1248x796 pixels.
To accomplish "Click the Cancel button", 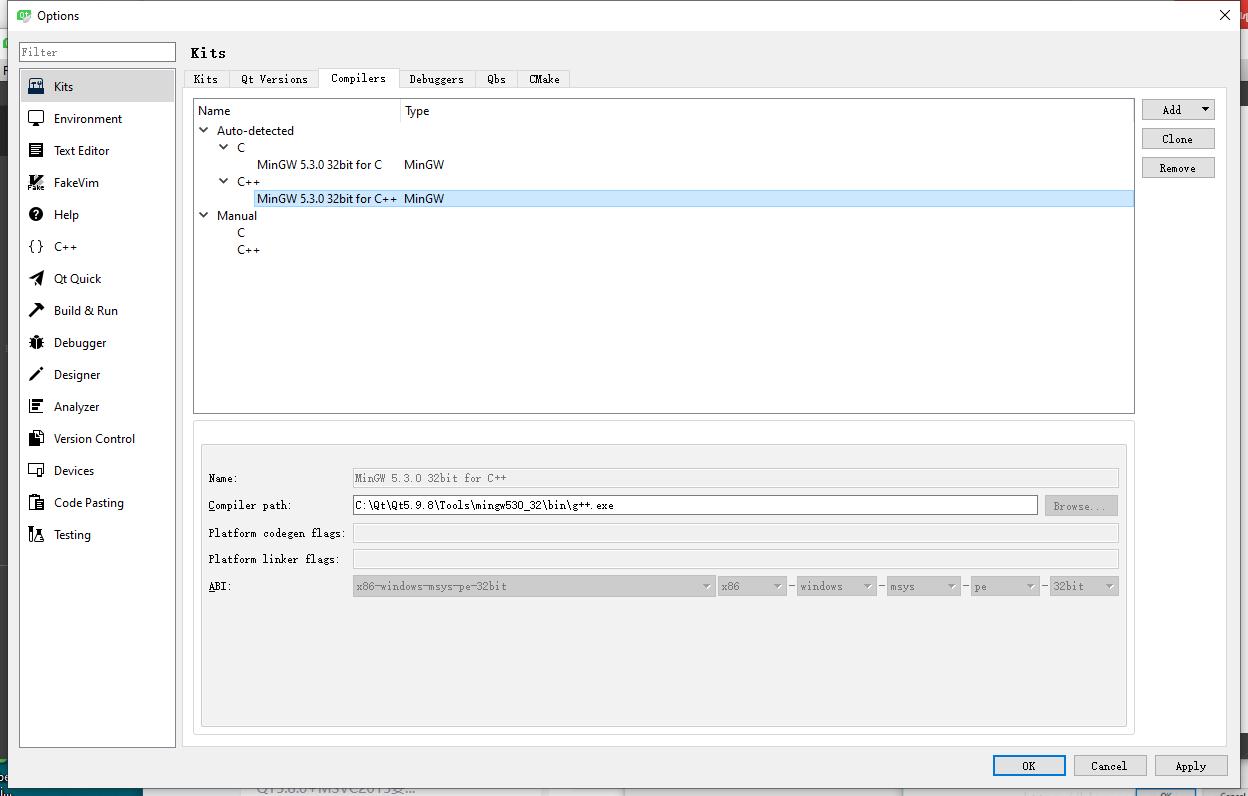I will (x=1110, y=766).
